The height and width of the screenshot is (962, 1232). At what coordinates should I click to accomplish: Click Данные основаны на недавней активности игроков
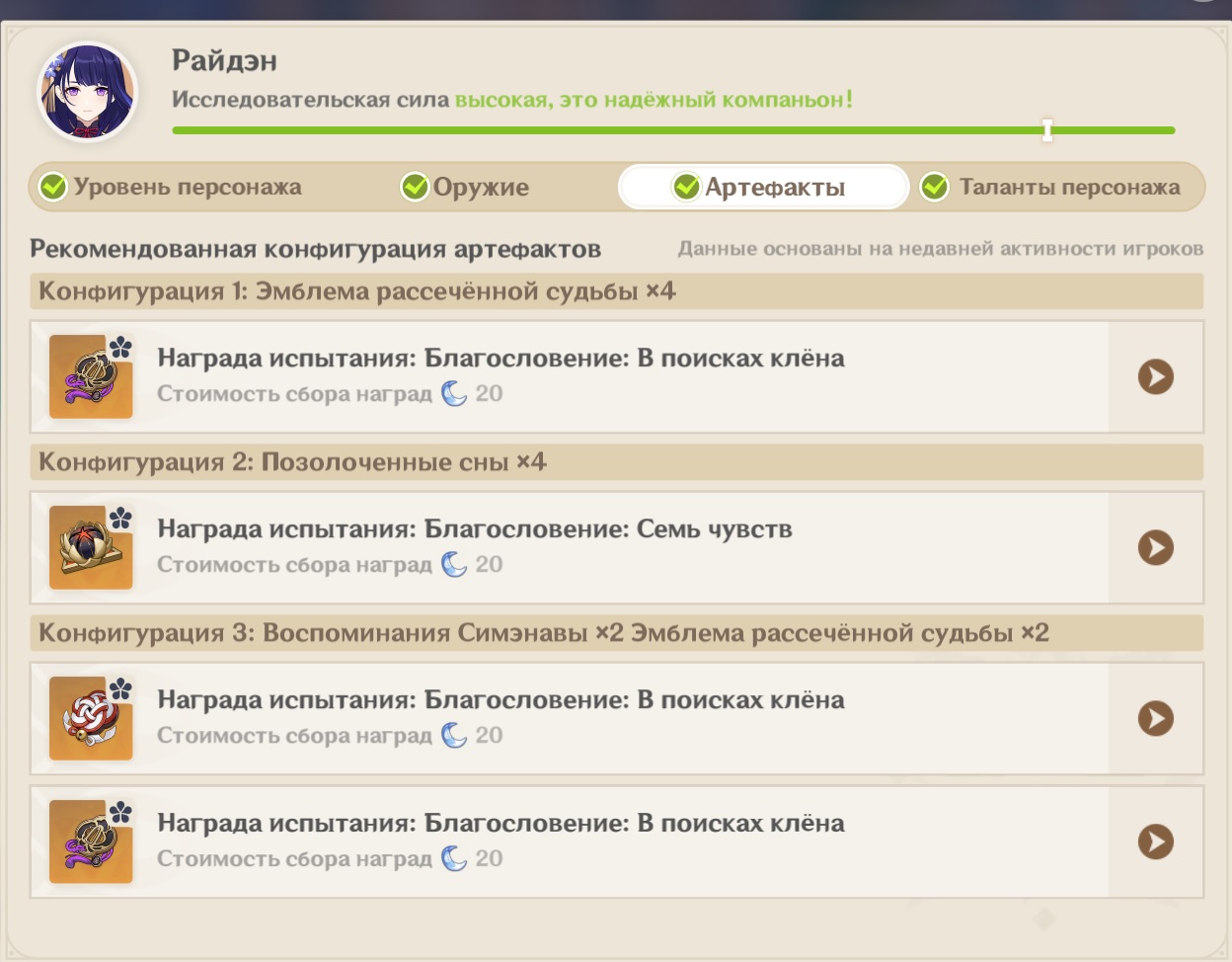[x=941, y=249]
